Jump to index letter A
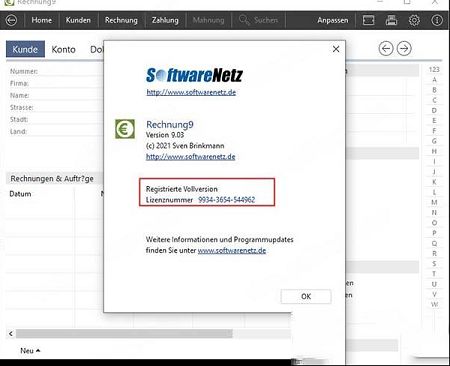This screenshot has width=450, height=366. coord(434,80)
